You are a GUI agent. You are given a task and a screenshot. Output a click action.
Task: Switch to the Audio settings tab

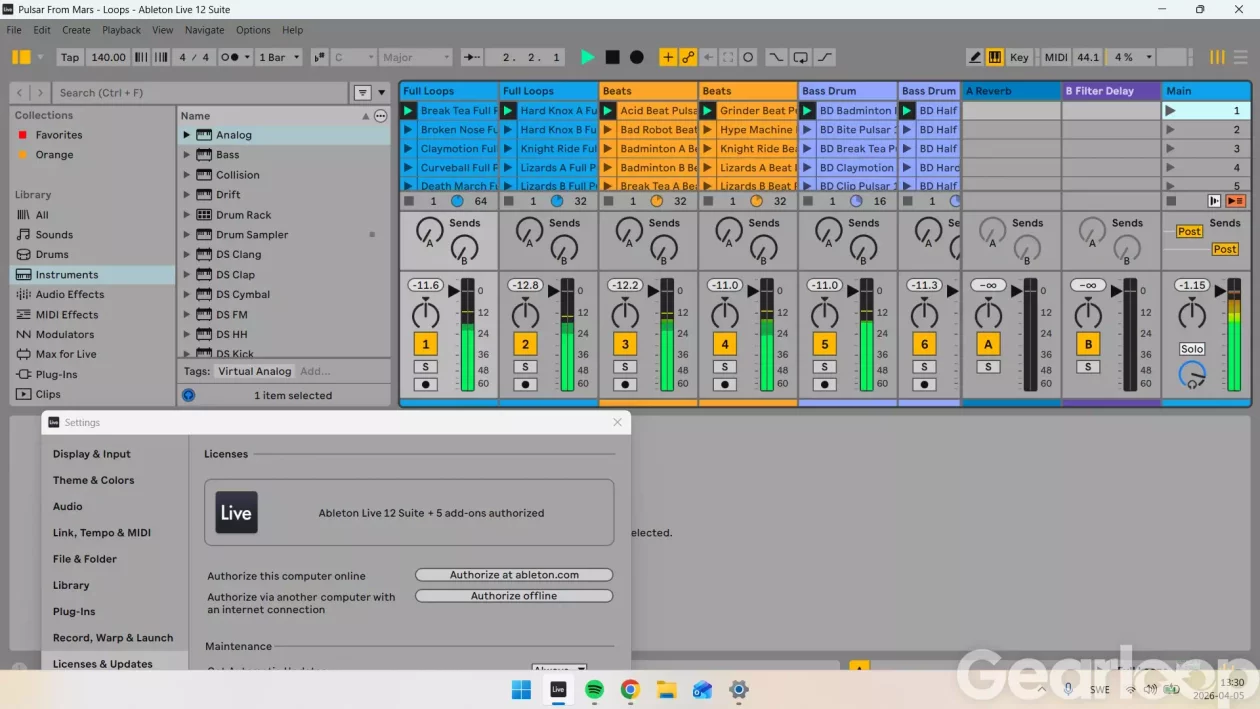point(68,506)
